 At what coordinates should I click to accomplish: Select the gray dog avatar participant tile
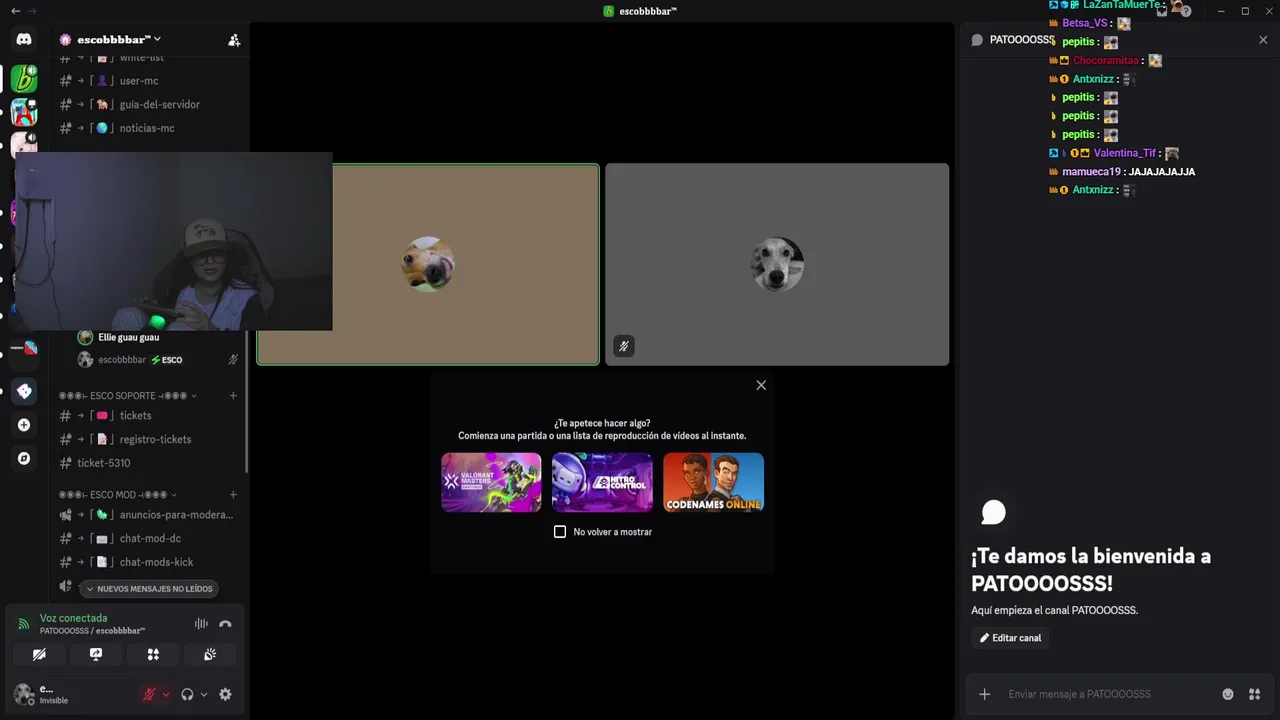point(777,264)
